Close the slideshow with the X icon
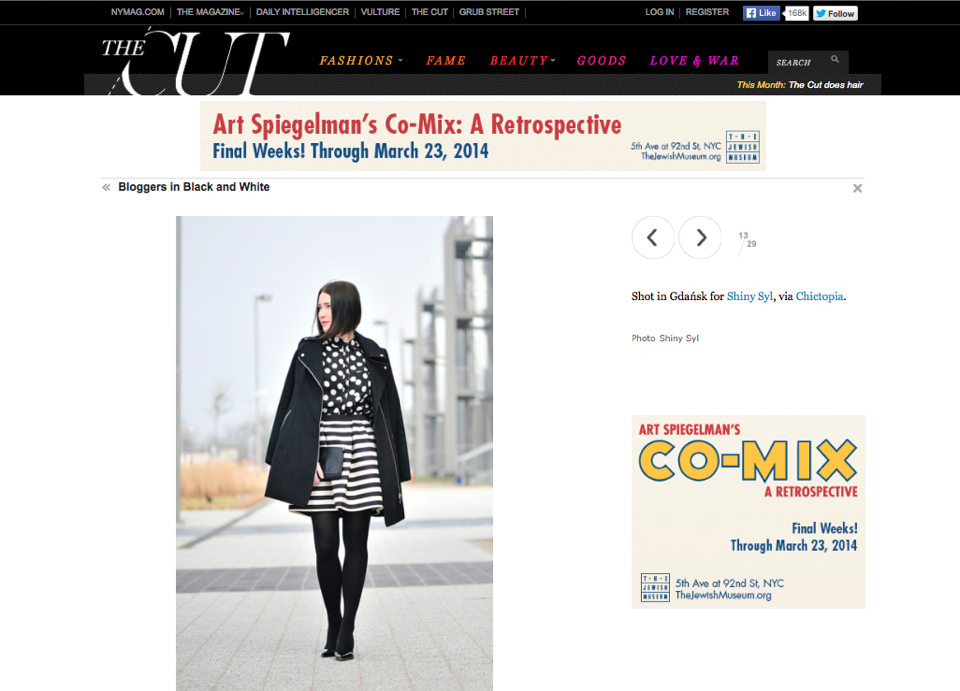This screenshot has width=960, height=691. tap(857, 189)
